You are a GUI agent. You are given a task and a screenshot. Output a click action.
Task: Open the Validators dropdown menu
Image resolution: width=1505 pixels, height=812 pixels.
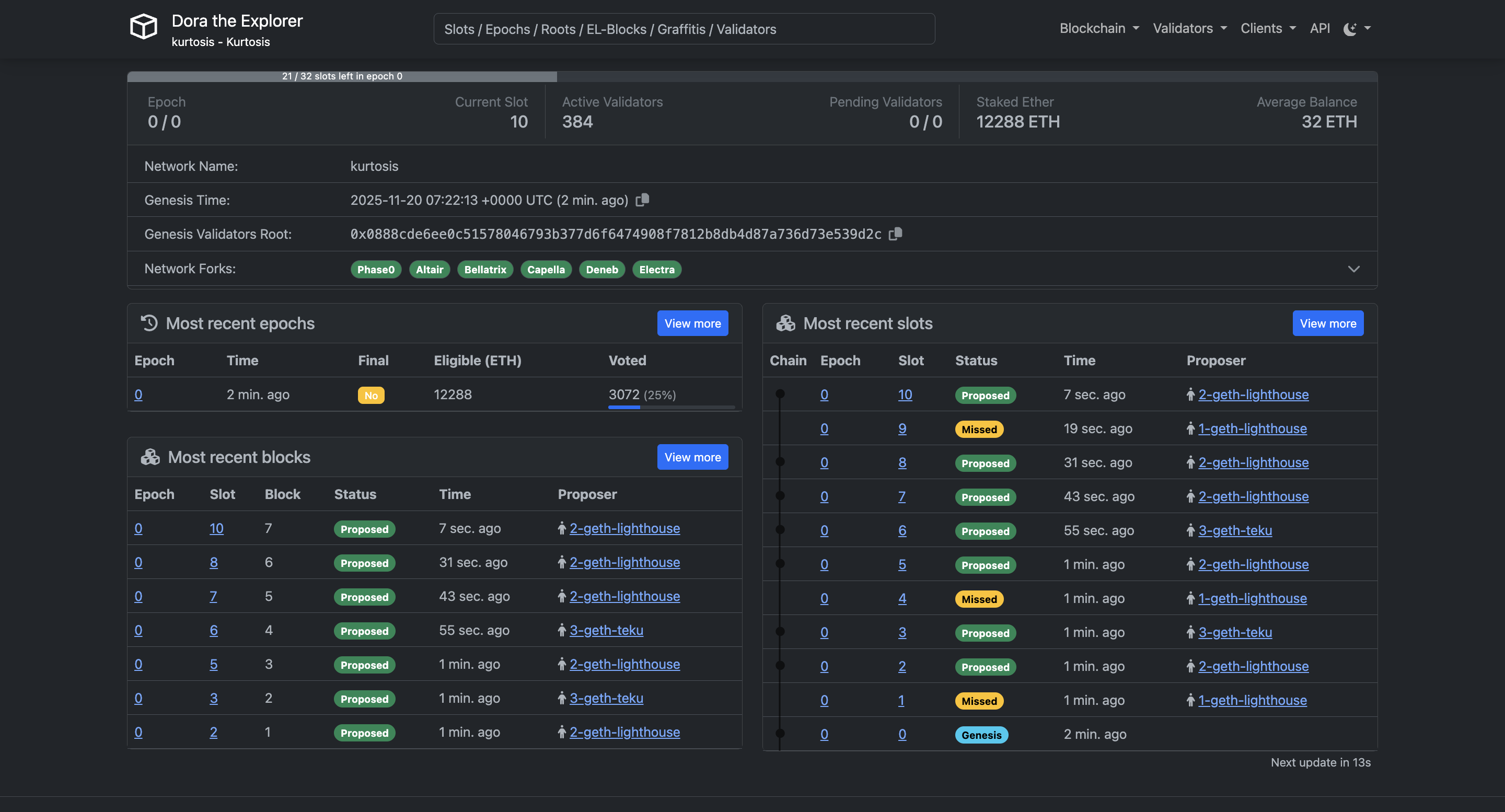click(1189, 28)
